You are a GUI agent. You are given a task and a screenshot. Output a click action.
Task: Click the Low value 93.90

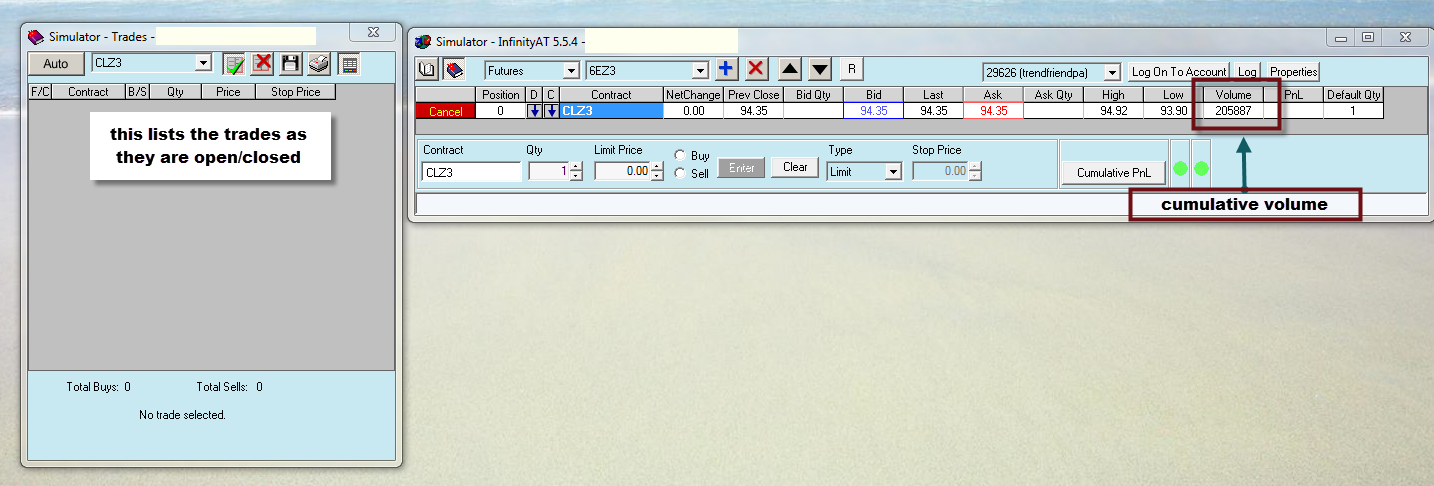click(x=1173, y=111)
